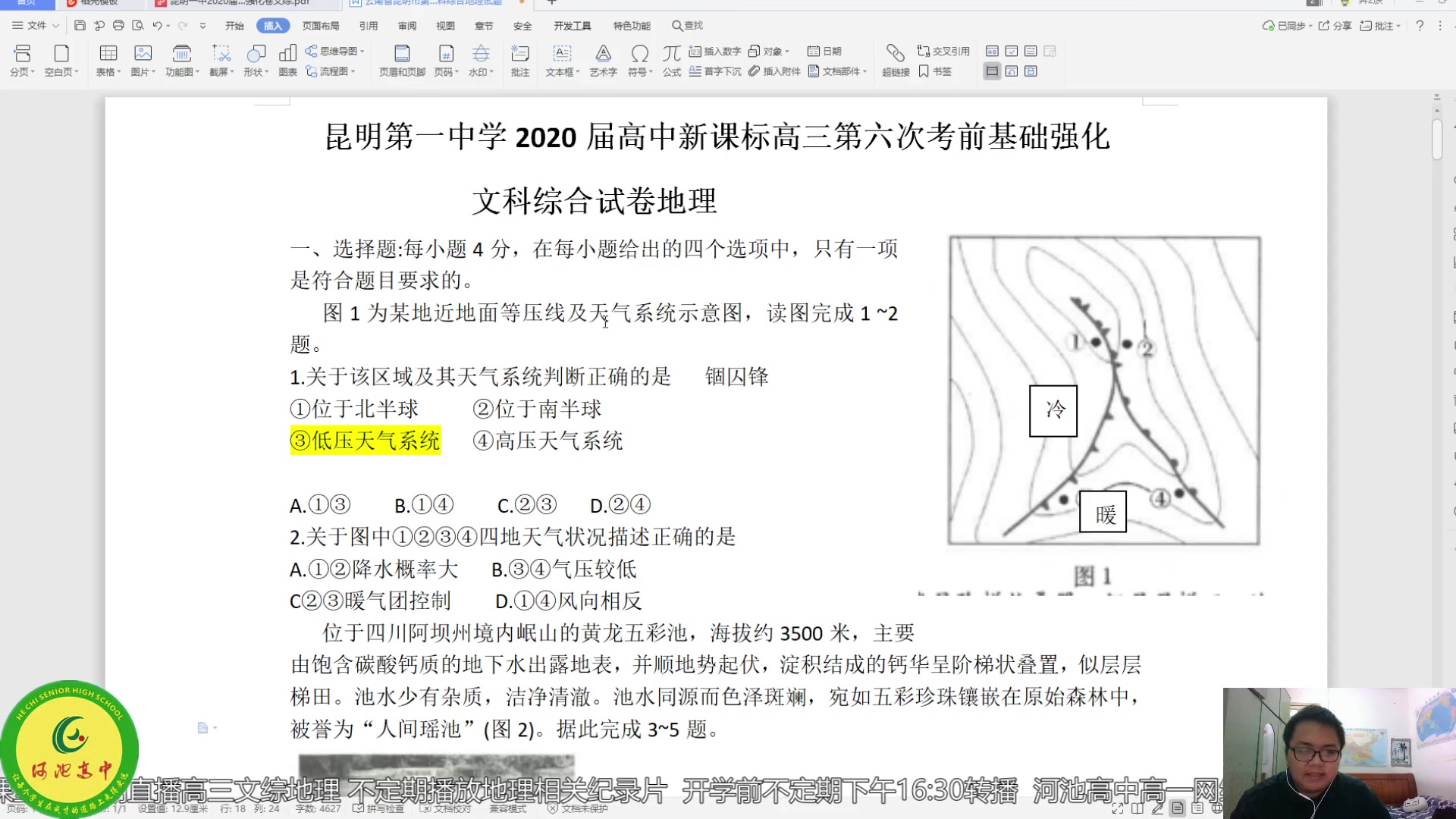The image size is (1456, 819).
Task: Edit header and footer with 页眉和页脚
Action: pyautogui.click(x=402, y=61)
